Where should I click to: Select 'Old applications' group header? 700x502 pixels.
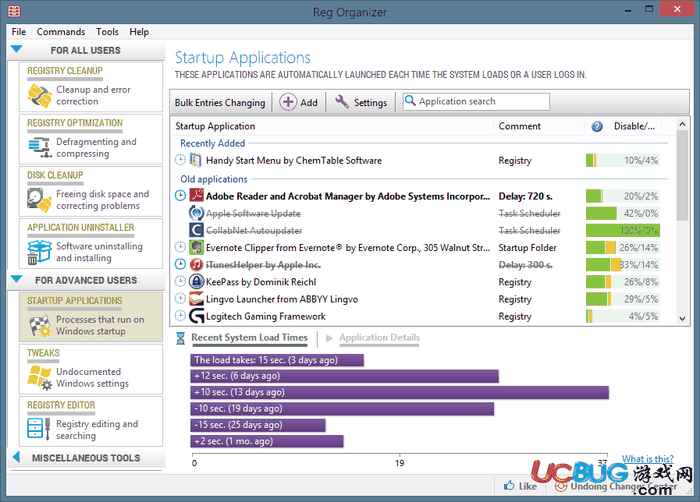coord(213,179)
